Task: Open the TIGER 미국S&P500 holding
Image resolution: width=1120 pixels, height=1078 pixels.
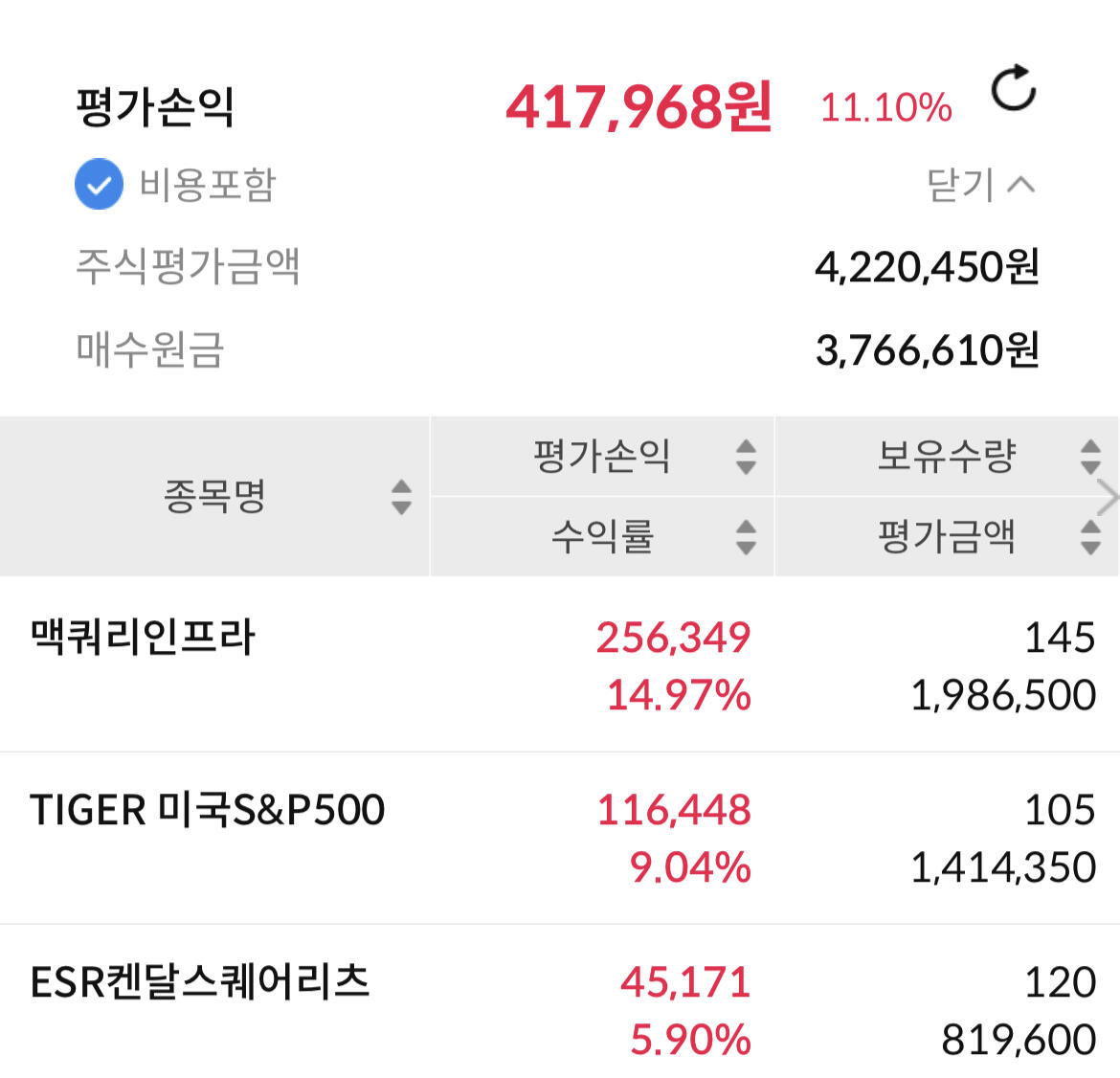Action: [208, 810]
